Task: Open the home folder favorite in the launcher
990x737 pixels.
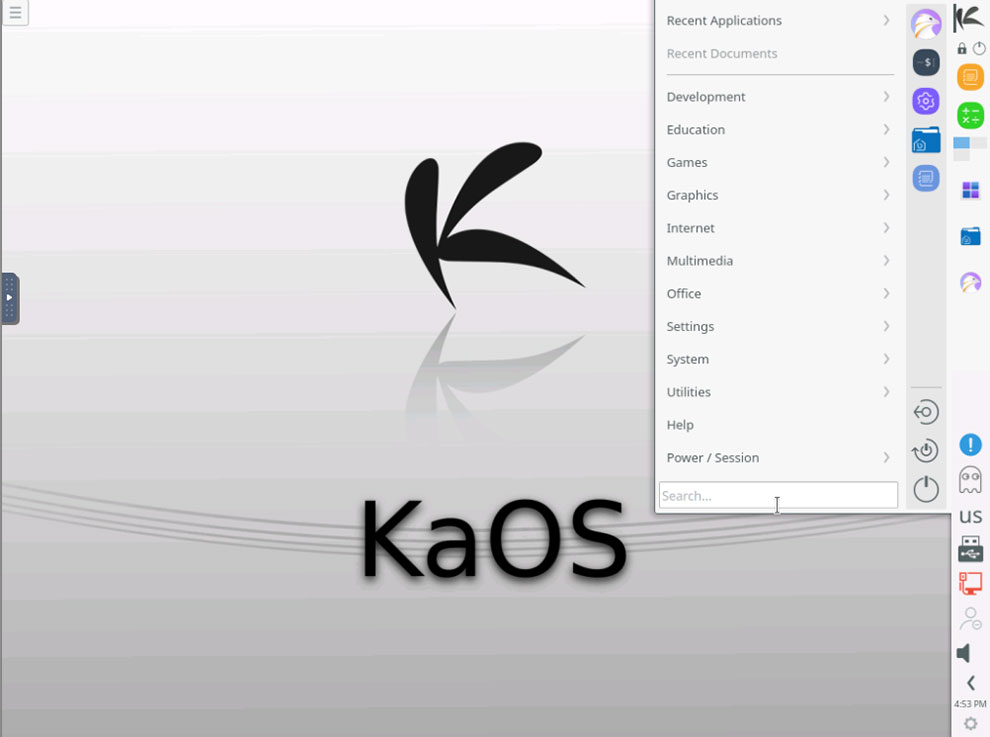Action: coord(926,140)
